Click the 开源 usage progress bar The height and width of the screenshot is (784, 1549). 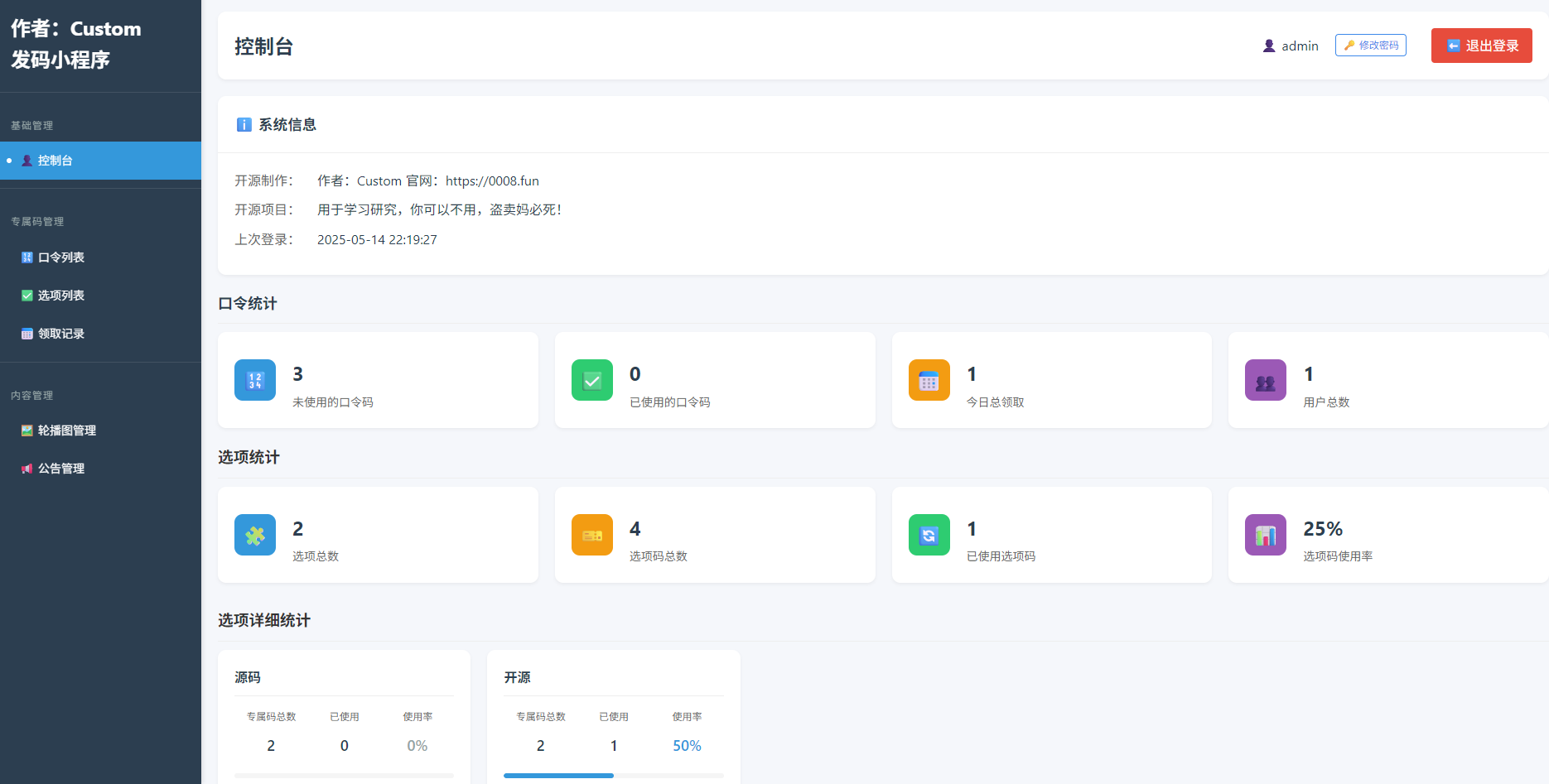613,776
